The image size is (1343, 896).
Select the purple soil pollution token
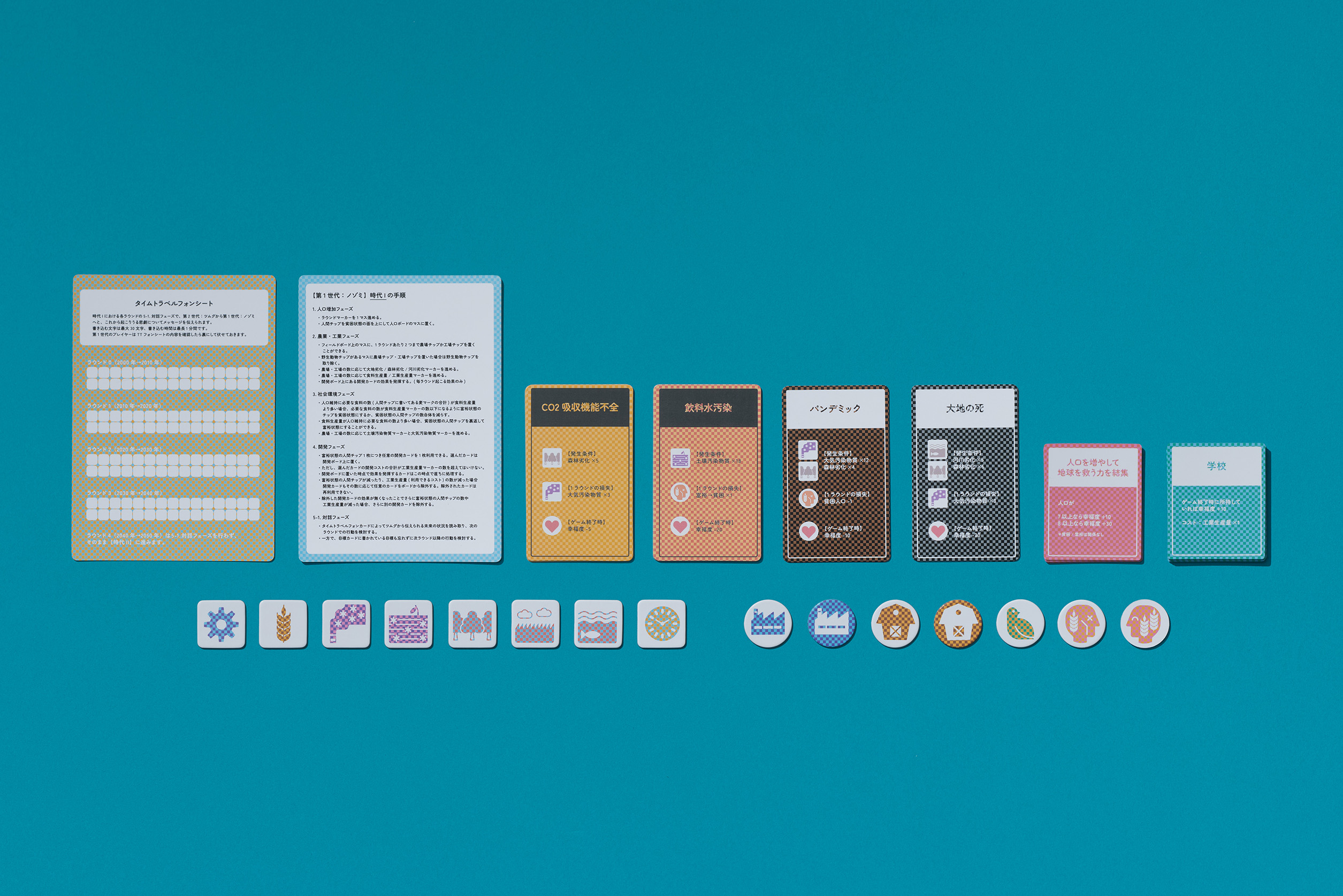pyautogui.click(x=409, y=624)
